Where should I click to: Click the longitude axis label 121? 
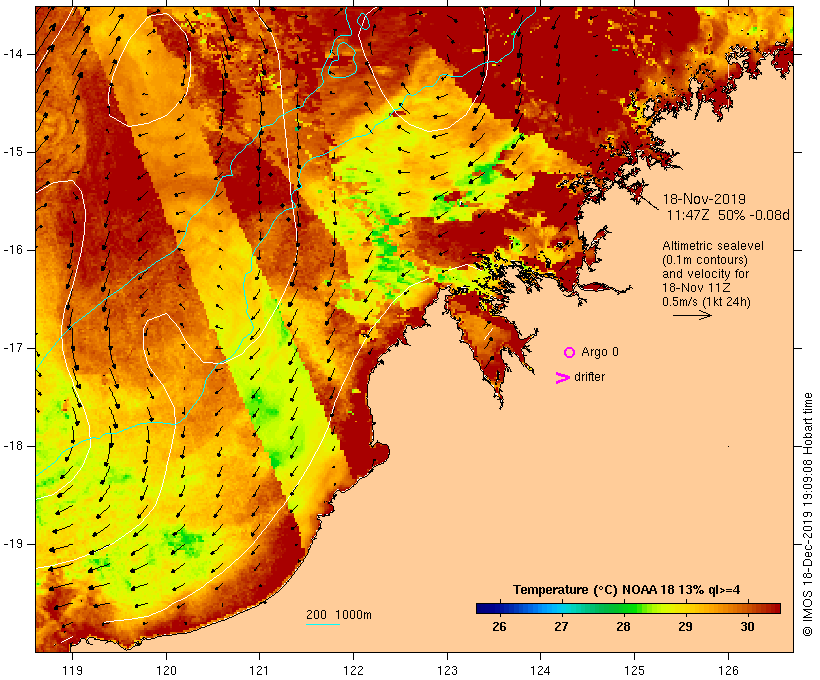[x=259, y=671]
